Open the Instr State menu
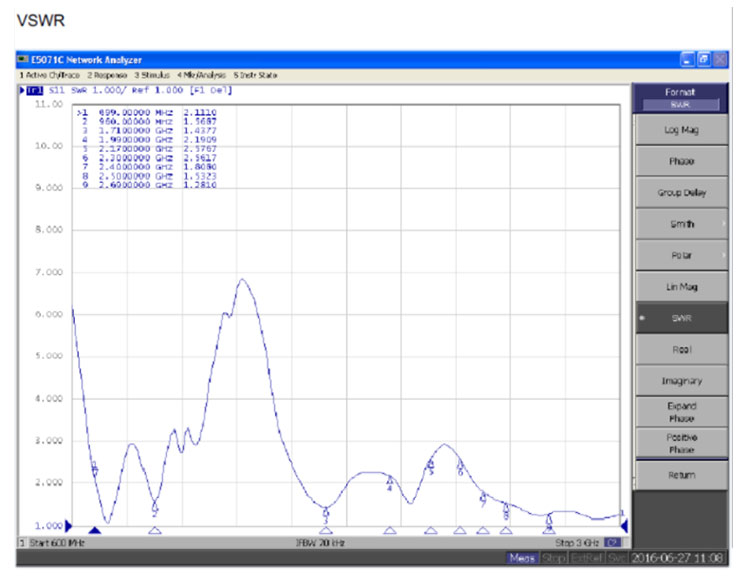This screenshot has height=587, width=750. 256,75
